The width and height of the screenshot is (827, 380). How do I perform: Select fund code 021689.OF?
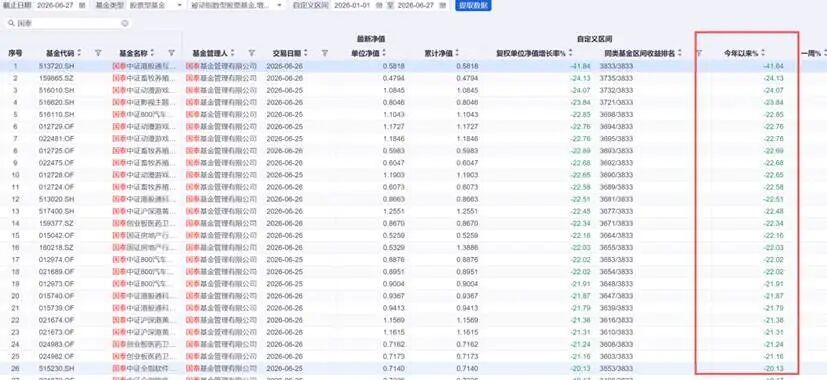pos(56,272)
